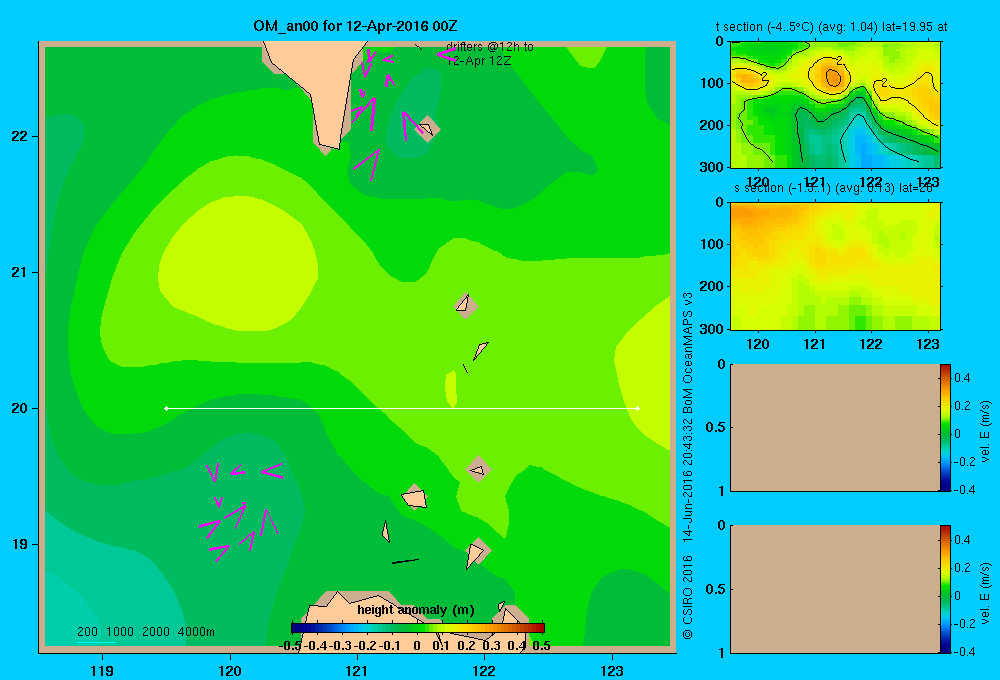This screenshot has width=1000, height=680.
Task: Click the west endpoint of white transect line
Action: [x=166, y=408]
